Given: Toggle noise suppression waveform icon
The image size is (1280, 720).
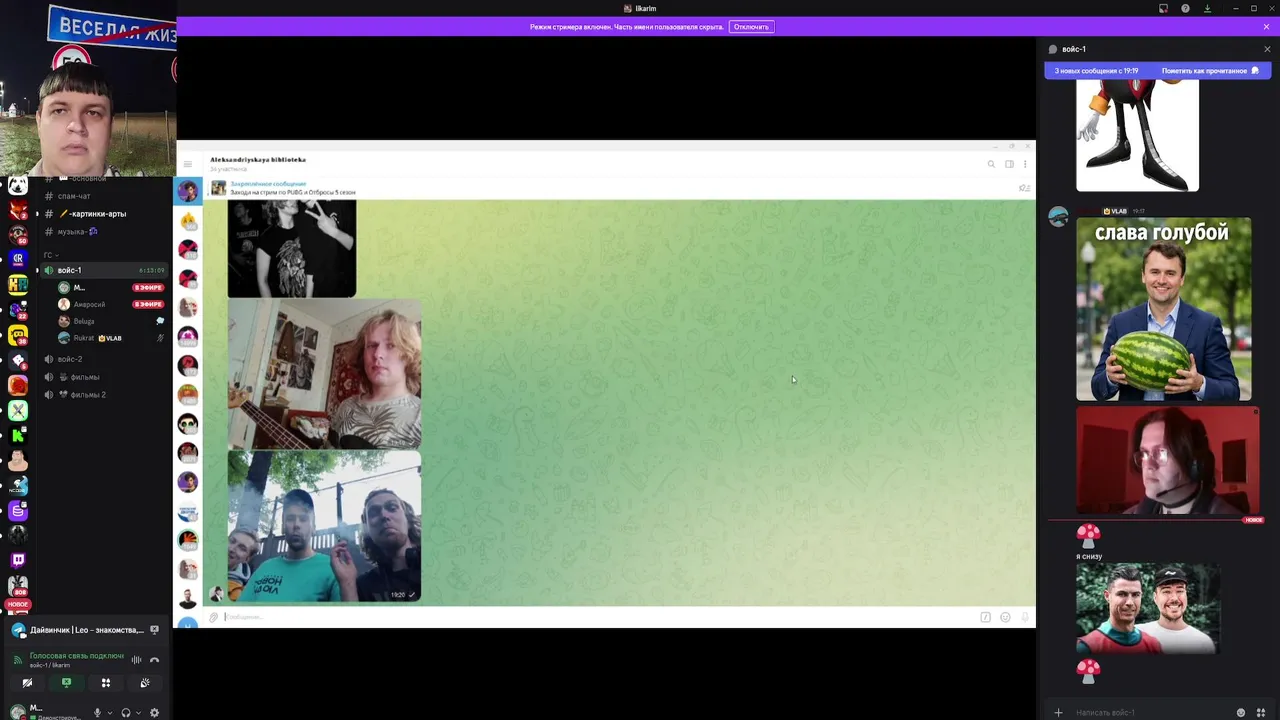Looking at the screenshot, I should point(136,660).
